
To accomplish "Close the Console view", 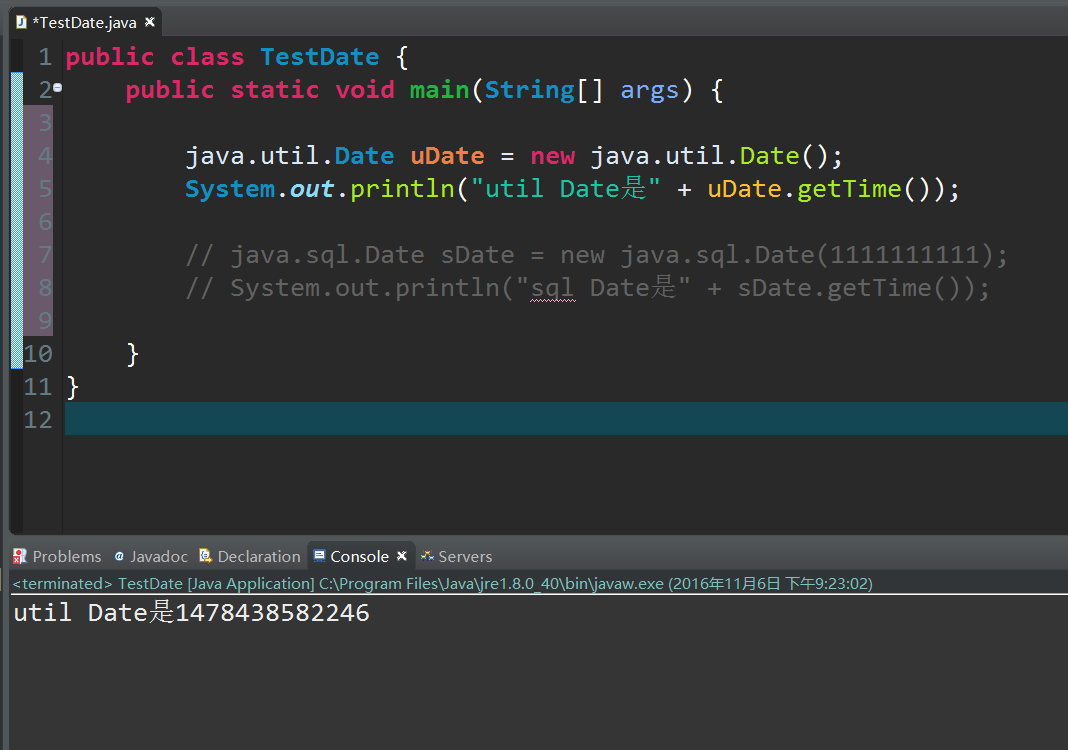I will [x=402, y=556].
